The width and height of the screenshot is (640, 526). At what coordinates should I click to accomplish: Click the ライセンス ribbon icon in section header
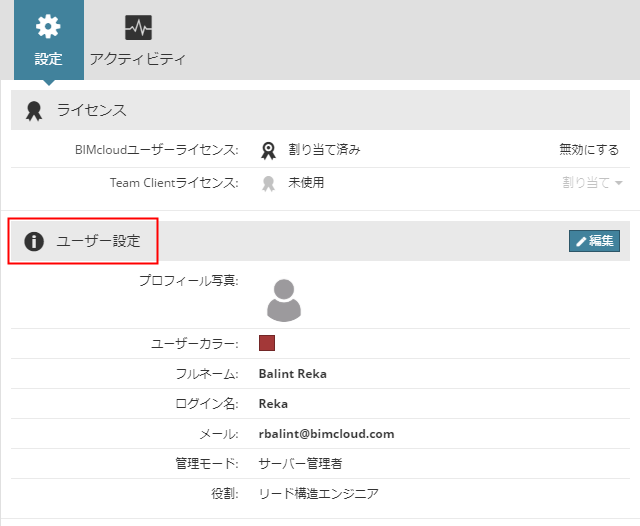pos(34,111)
